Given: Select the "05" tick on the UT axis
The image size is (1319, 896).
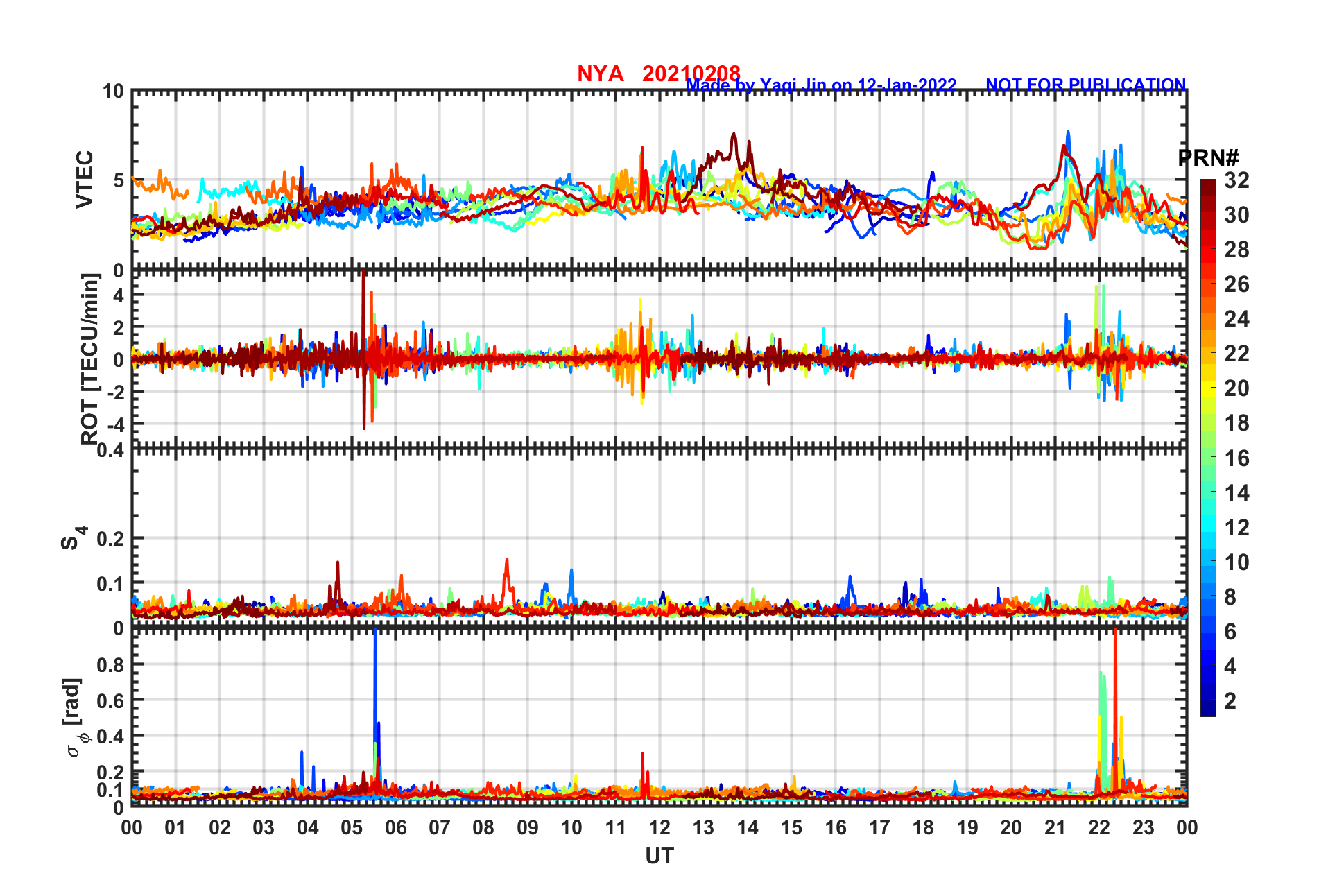Looking at the screenshot, I should [352, 827].
